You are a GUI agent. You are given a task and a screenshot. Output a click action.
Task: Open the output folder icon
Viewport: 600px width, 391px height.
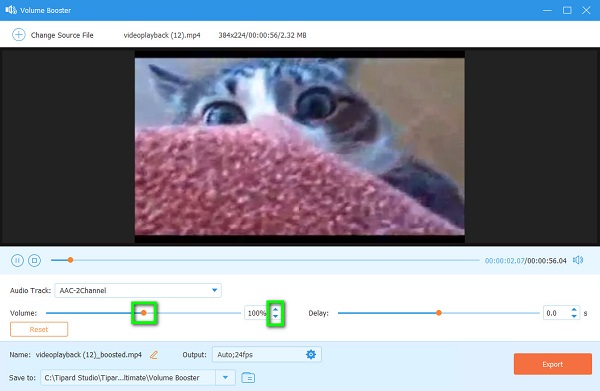[248, 378]
